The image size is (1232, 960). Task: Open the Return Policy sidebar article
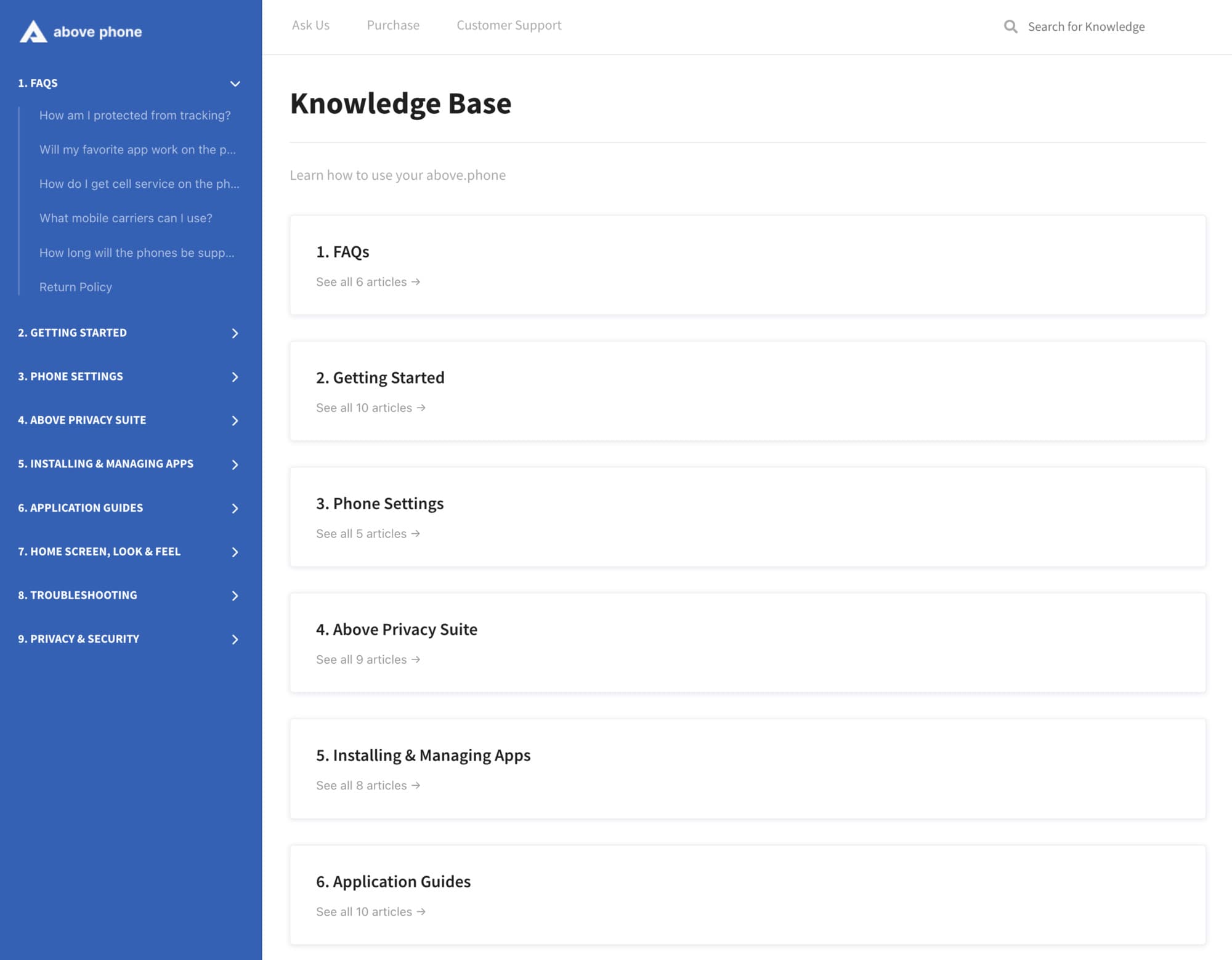click(76, 287)
